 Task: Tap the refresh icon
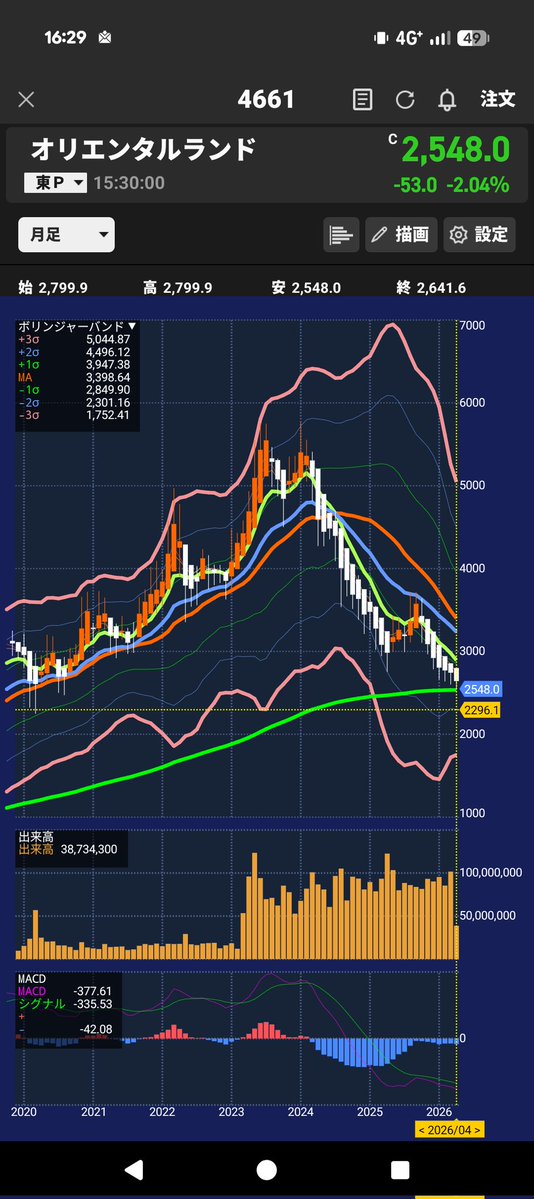(405, 99)
